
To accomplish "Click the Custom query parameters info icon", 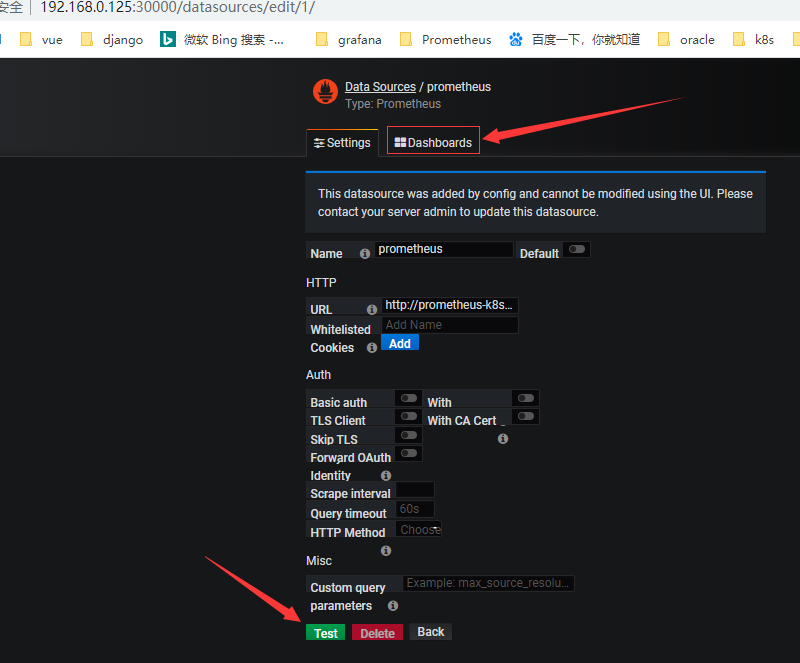I will click(393, 606).
